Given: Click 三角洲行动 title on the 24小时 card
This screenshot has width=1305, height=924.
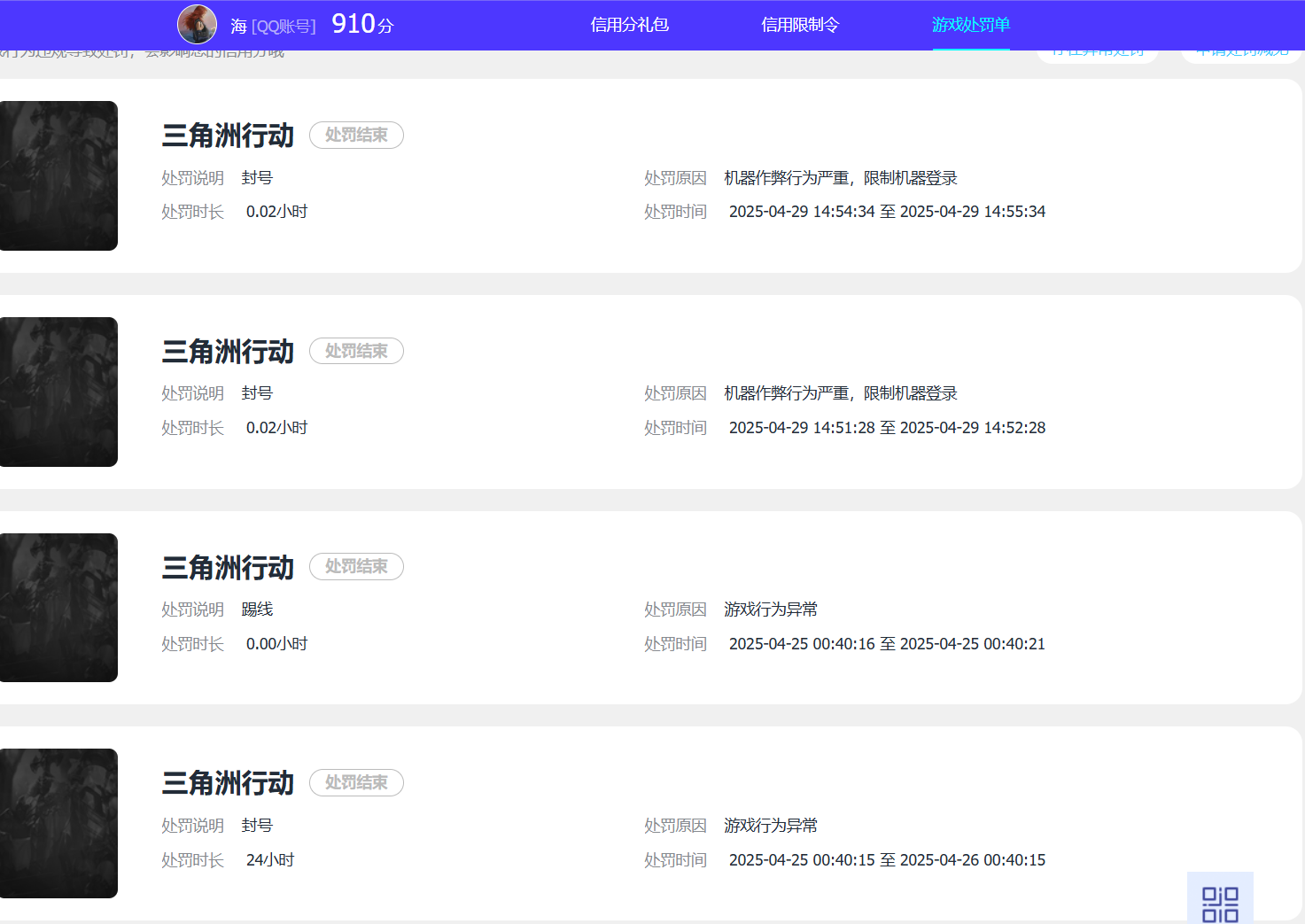Looking at the screenshot, I should (228, 783).
